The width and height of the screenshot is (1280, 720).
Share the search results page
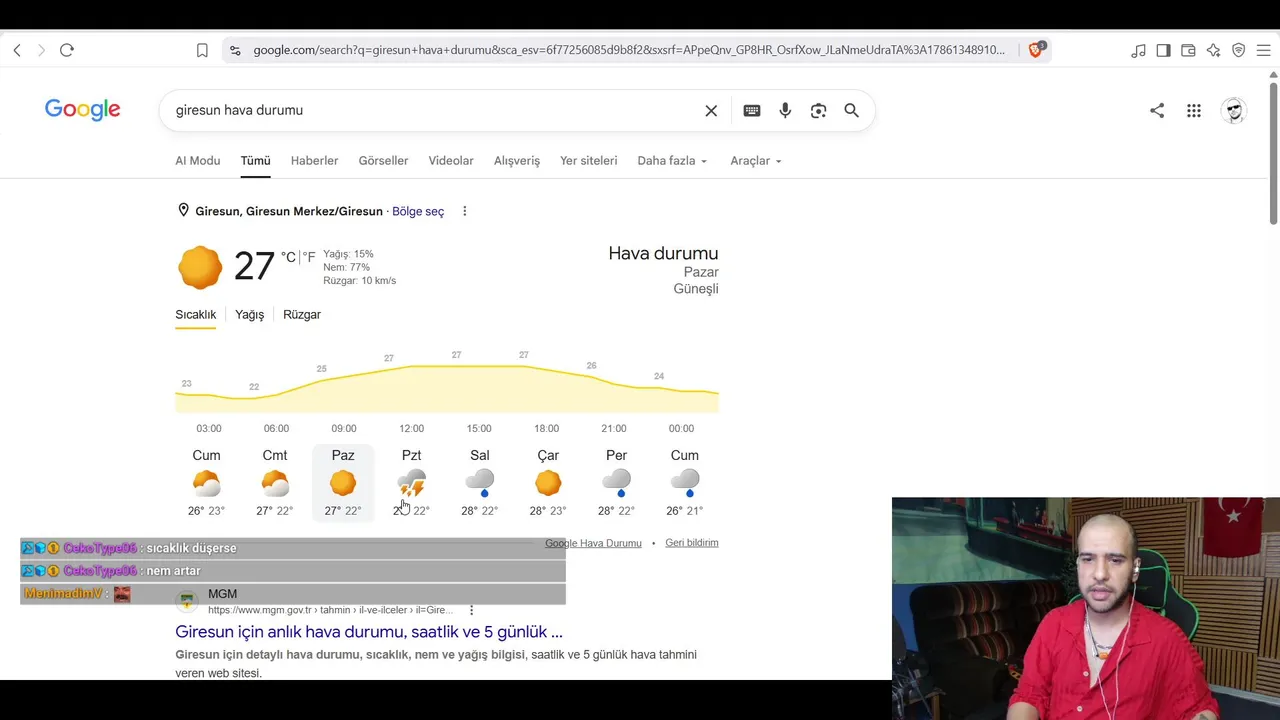(1157, 110)
